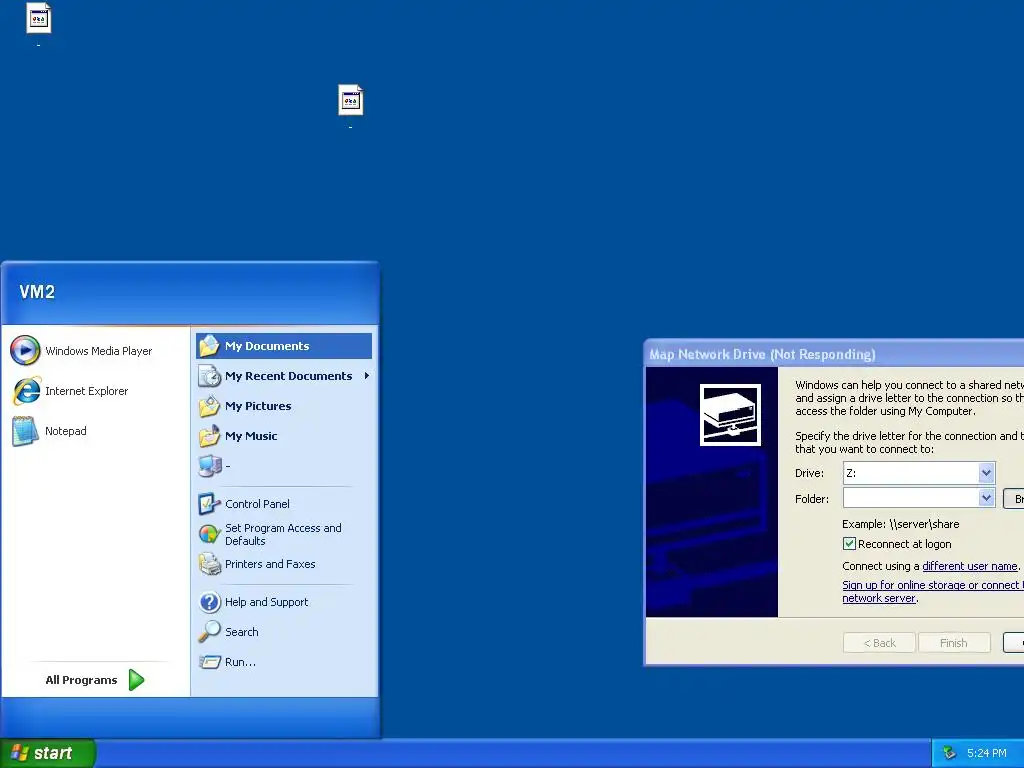Click the 5:24 PM clock
Screen dimensions: 1024x768
987,753
